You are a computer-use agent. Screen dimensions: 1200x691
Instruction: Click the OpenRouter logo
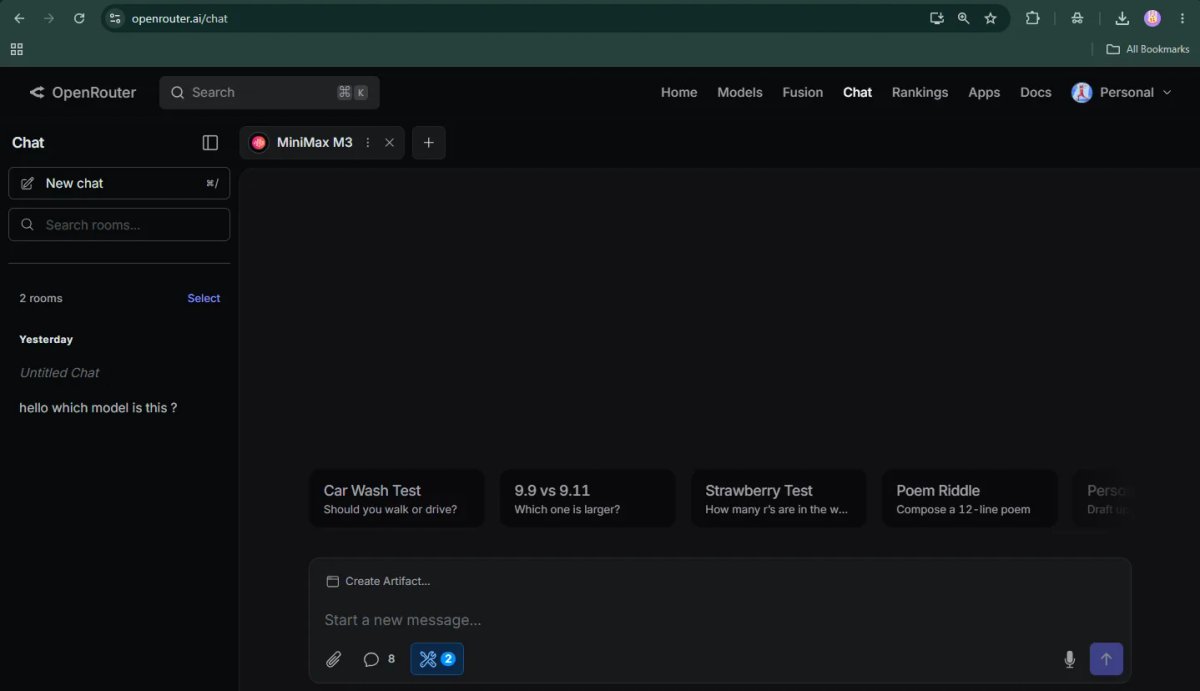pos(82,92)
